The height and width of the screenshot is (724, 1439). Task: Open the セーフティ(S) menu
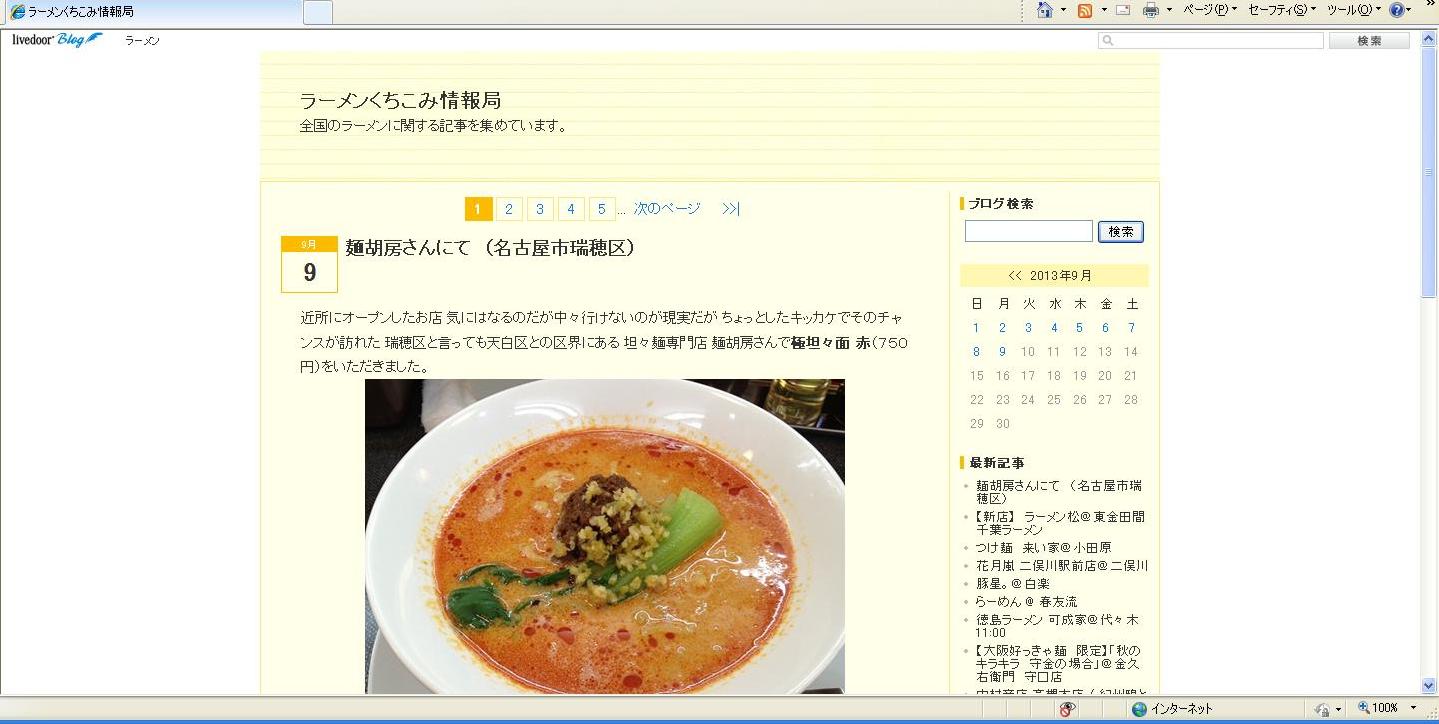click(1283, 10)
